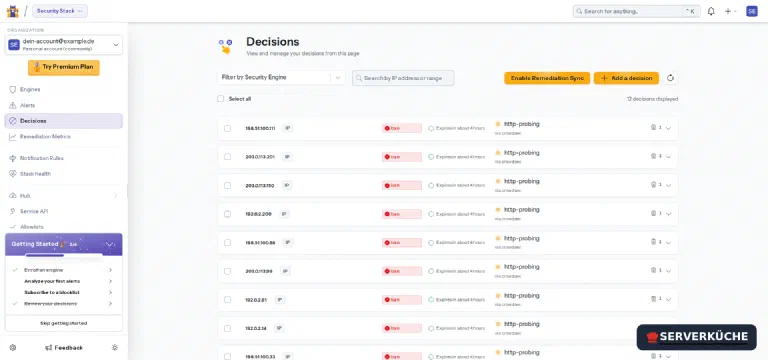Open the CrowdSec logo home link
This screenshot has height=360, width=768.
pyautogui.click(x=12, y=11)
